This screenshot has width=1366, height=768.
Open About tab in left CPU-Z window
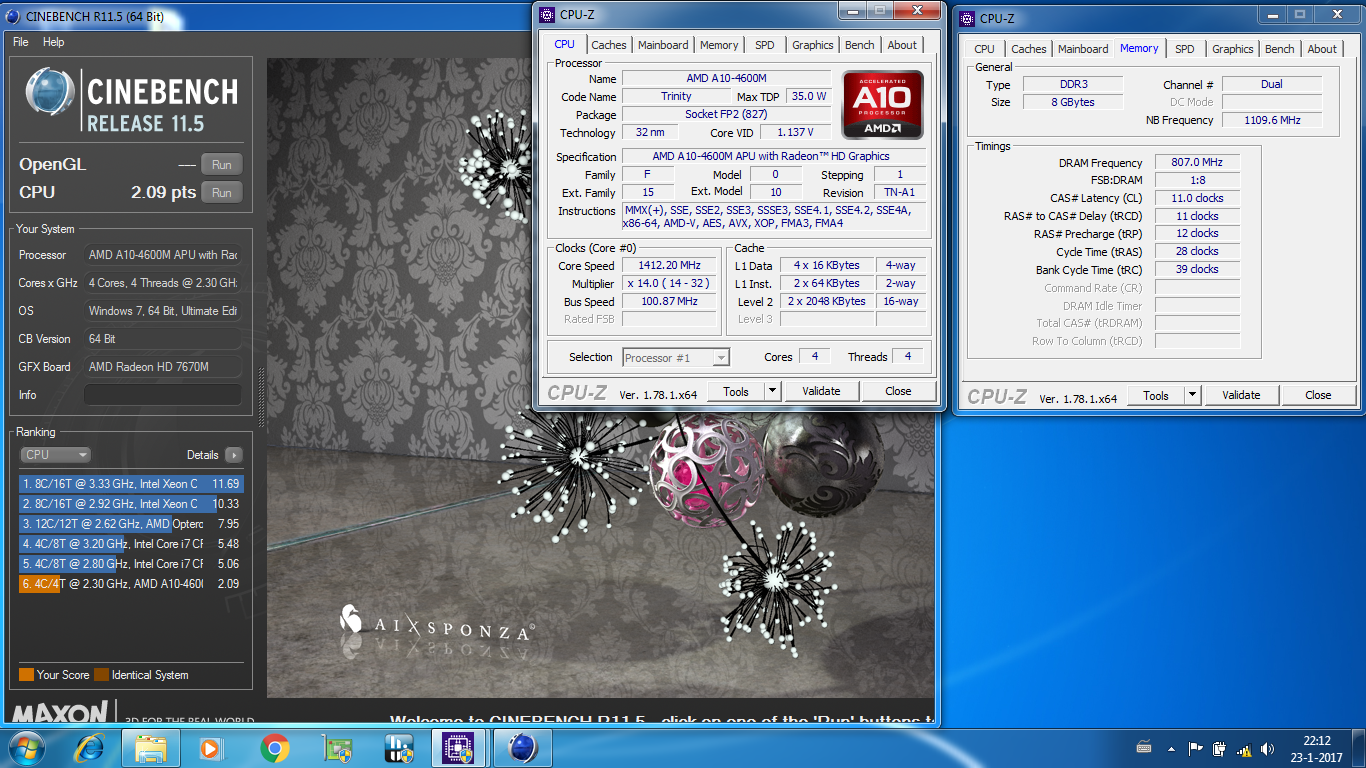tap(902, 45)
